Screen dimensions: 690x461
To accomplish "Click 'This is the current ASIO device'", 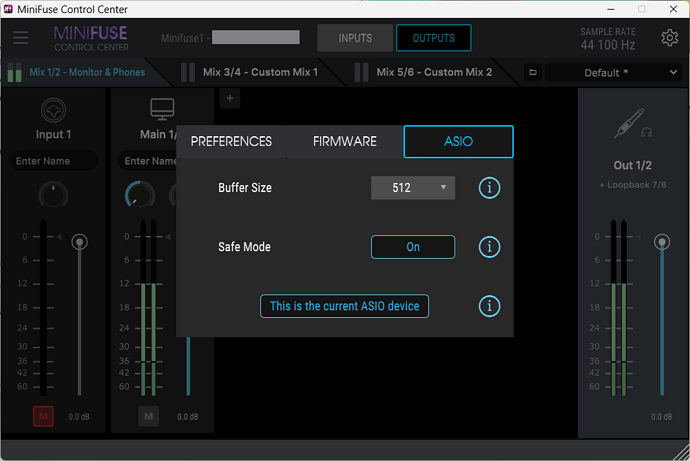I will click(344, 306).
